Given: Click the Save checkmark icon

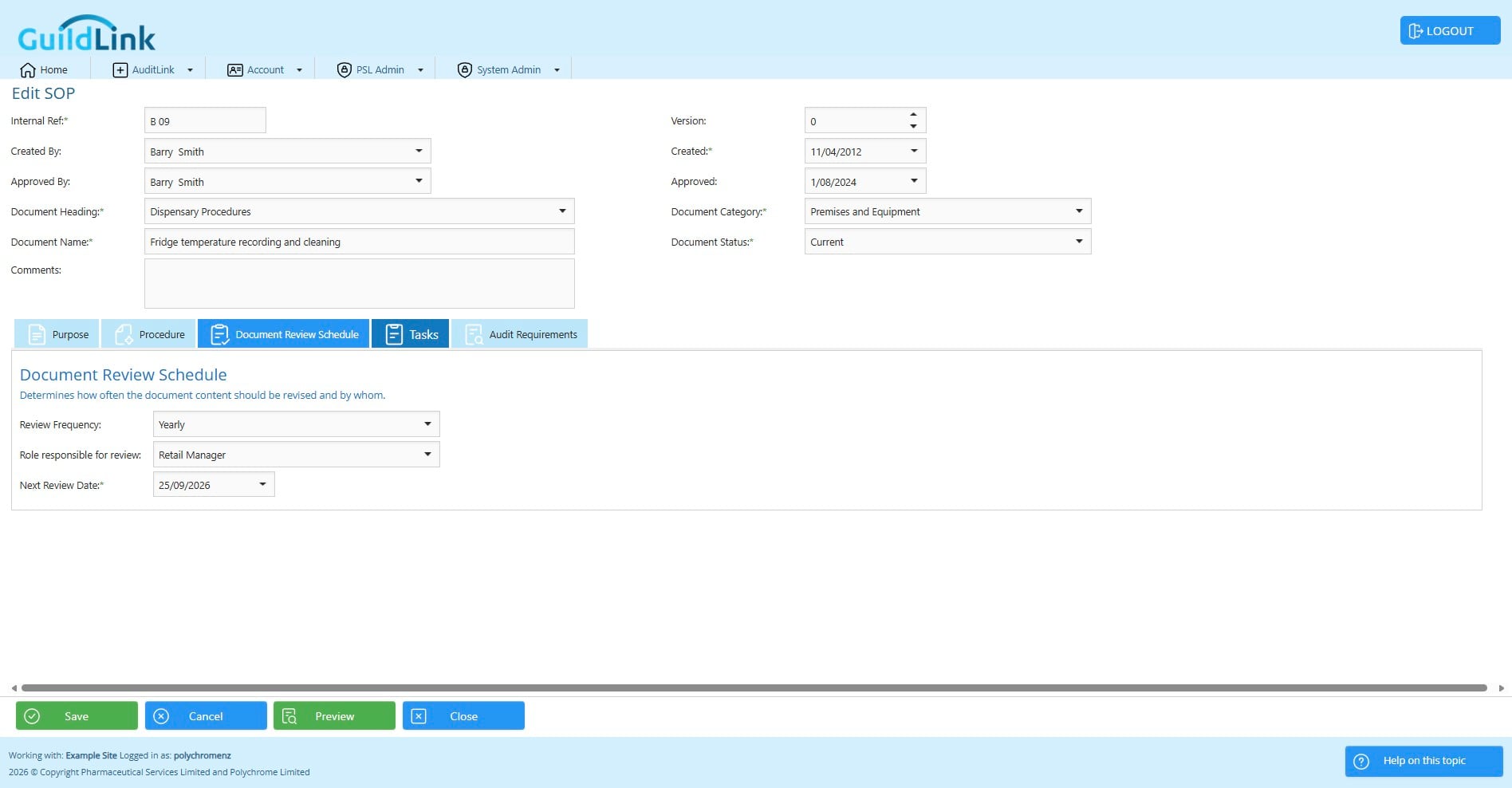Looking at the screenshot, I should pos(32,716).
